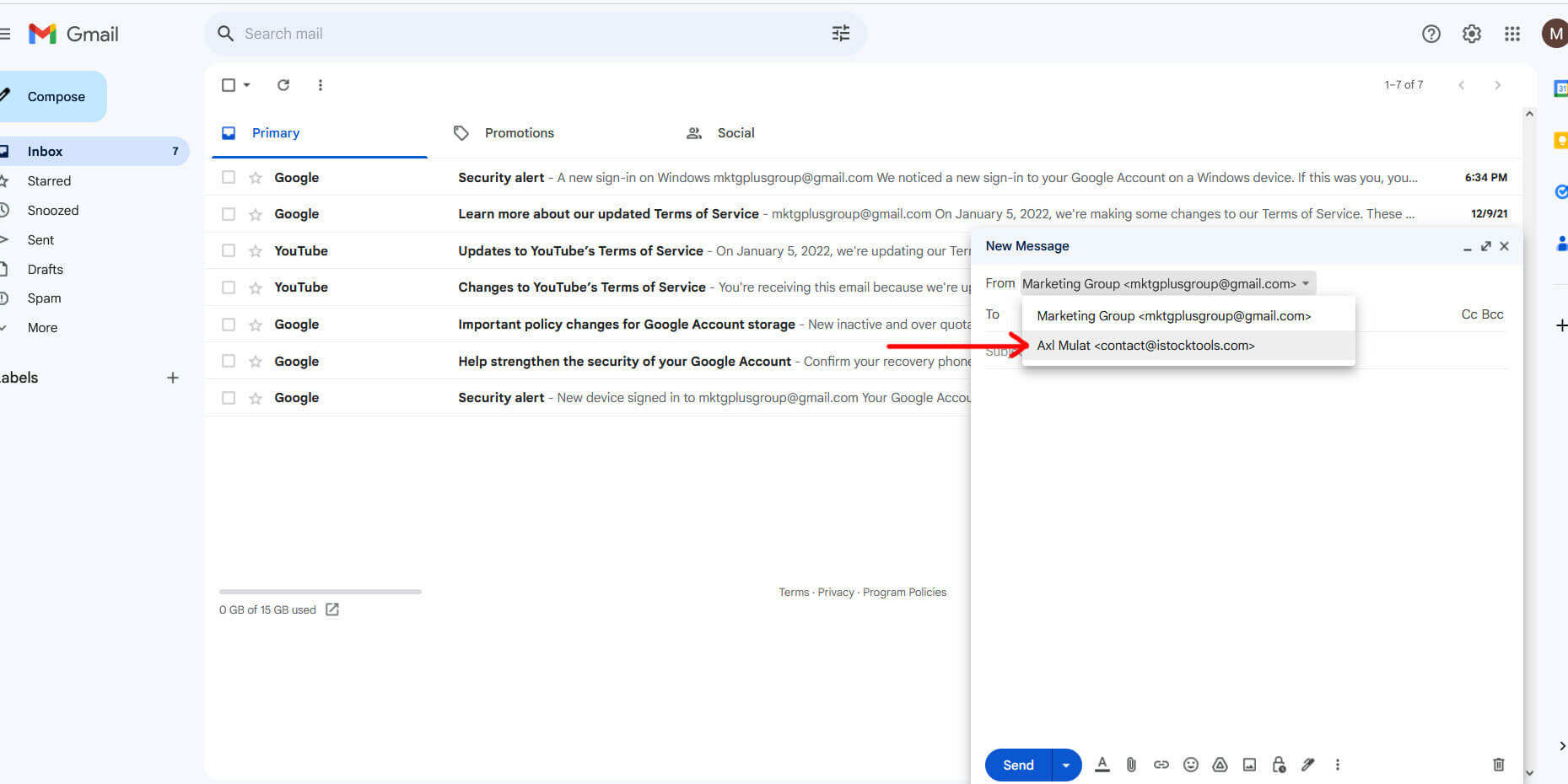Show the side panel chevron

pyautogui.click(x=1561, y=746)
